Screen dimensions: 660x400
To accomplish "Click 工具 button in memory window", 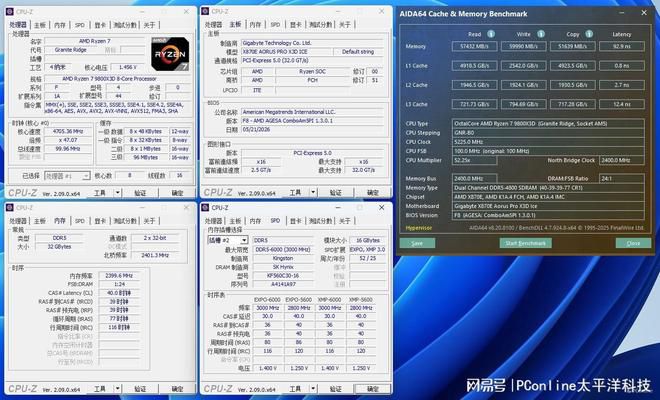I will pyautogui.click(x=100, y=389).
